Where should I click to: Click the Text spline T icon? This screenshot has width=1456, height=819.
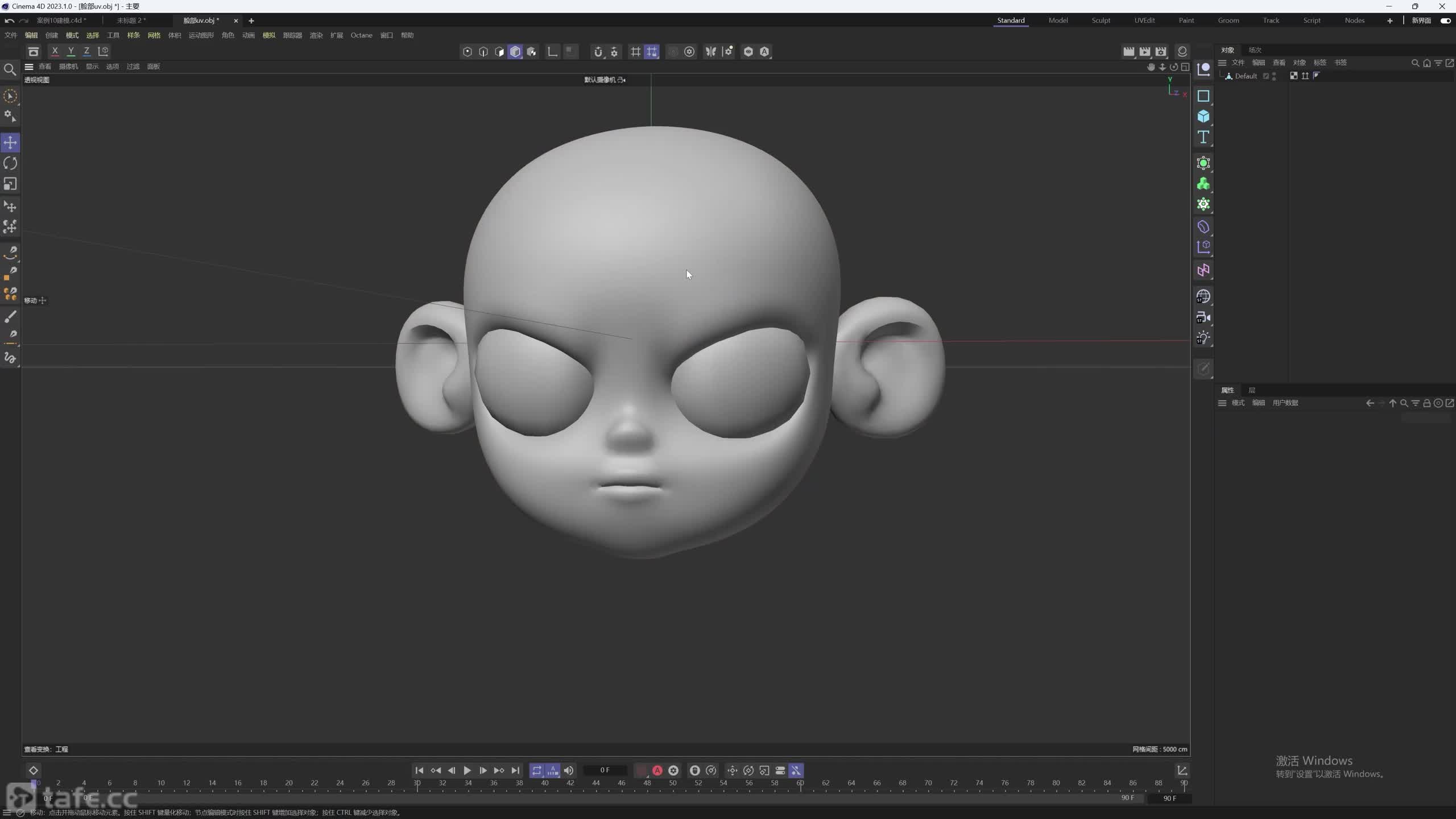(1203, 137)
